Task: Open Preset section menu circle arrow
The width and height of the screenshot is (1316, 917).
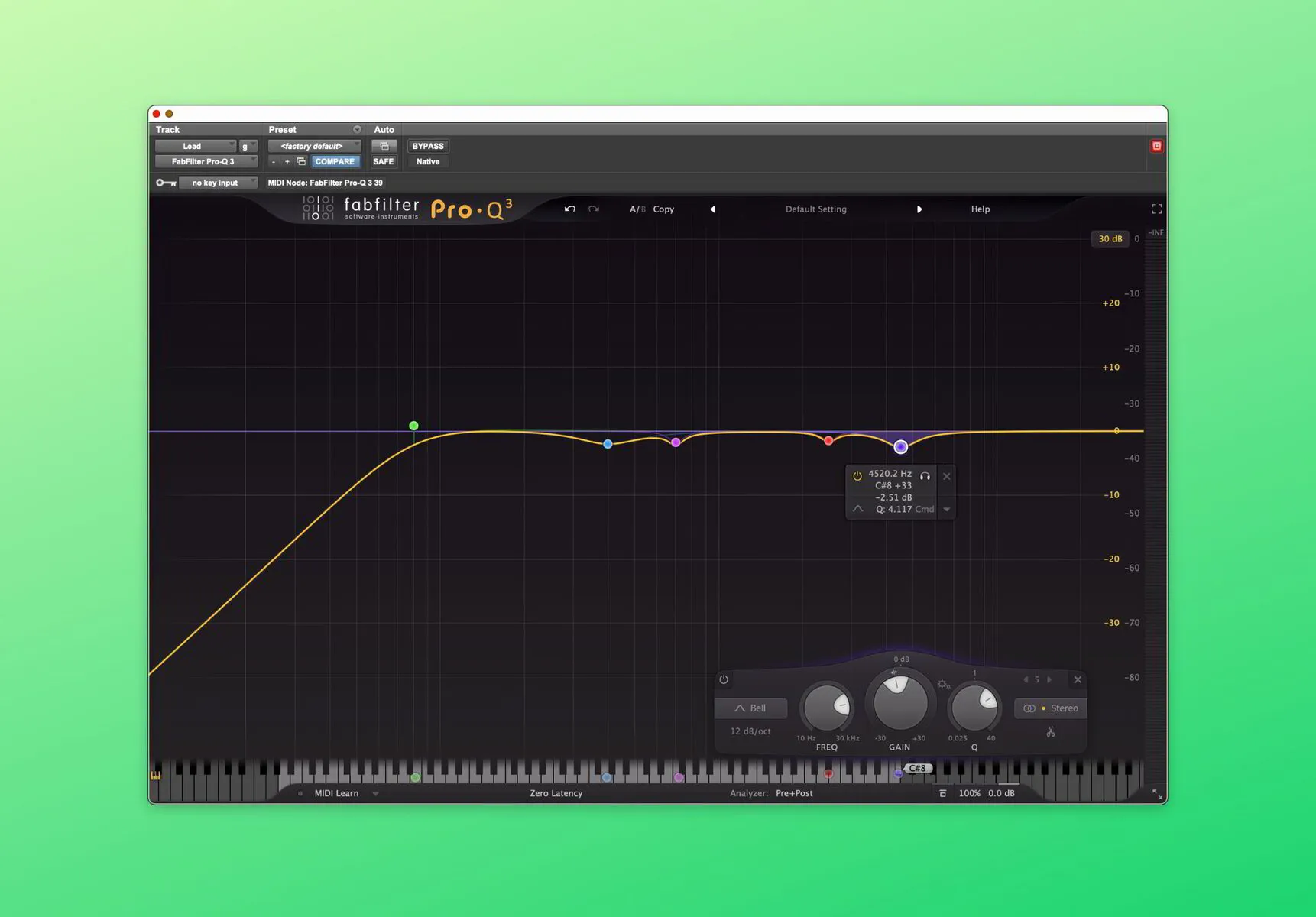Action: click(x=357, y=129)
